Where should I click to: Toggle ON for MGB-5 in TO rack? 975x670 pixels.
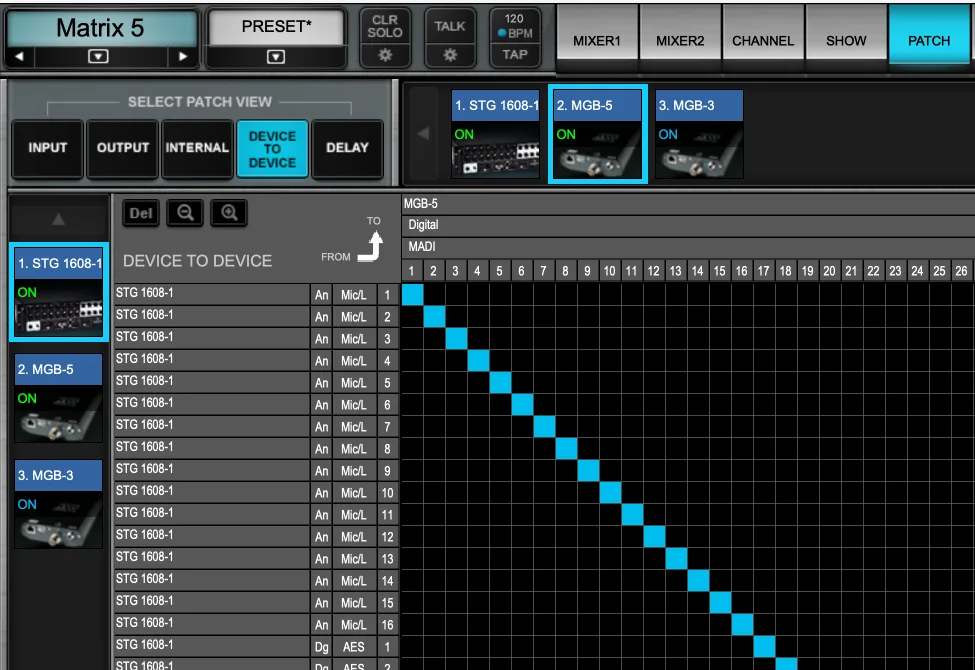point(566,134)
